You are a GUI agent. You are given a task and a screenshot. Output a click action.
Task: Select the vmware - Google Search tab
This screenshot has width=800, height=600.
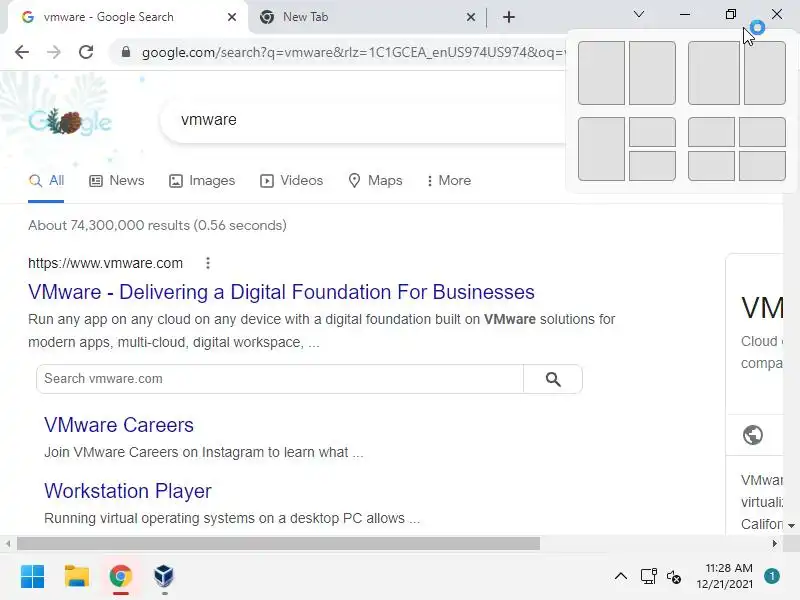click(127, 17)
